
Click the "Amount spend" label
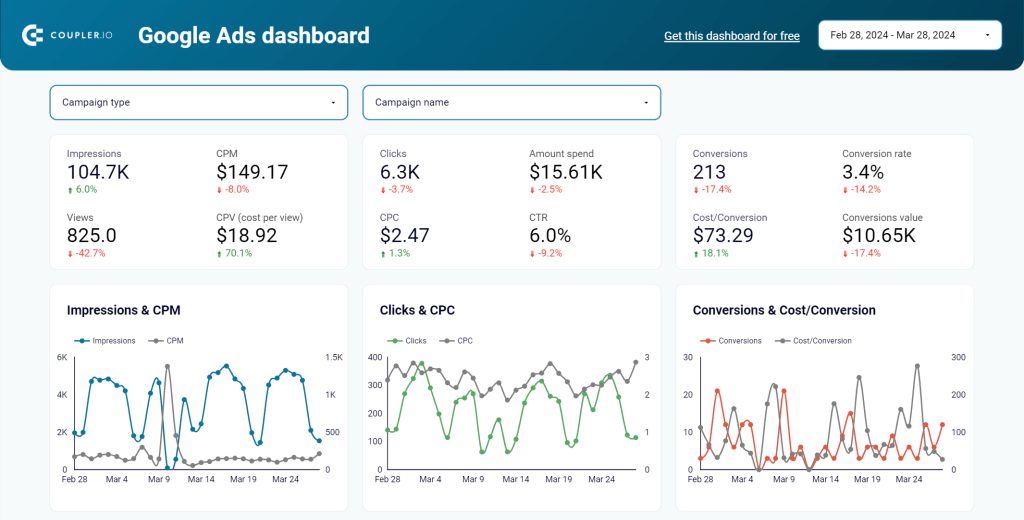click(x=562, y=154)
